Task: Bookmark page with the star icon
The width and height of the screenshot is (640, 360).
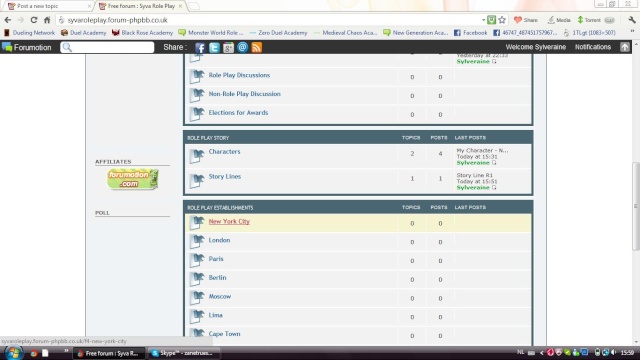Action: pyautogui.click(x=502, y=20)
